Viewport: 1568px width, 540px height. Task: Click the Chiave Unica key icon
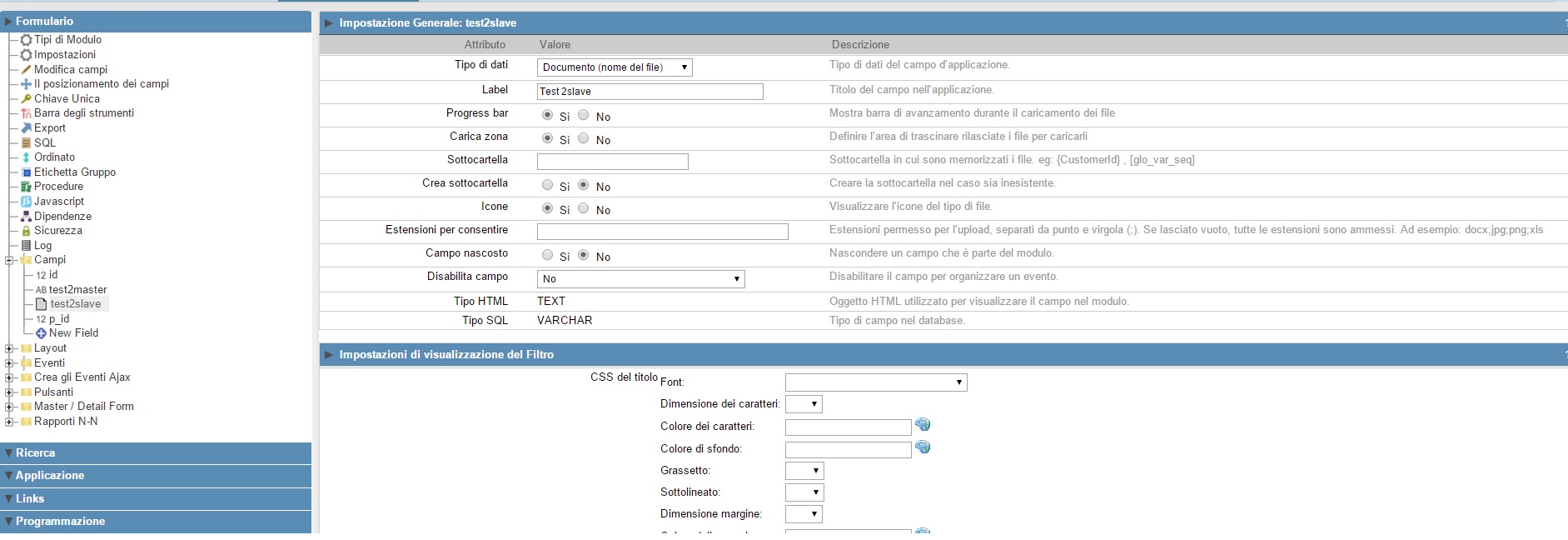[x=26, y=98]
